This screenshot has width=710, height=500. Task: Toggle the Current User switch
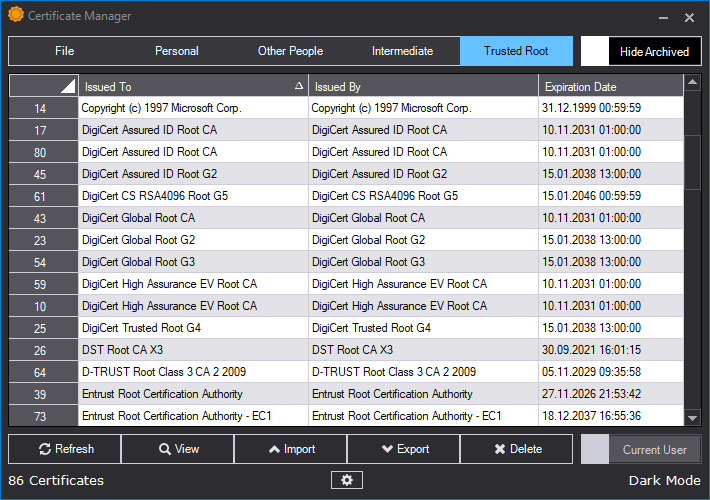[641, 449]
